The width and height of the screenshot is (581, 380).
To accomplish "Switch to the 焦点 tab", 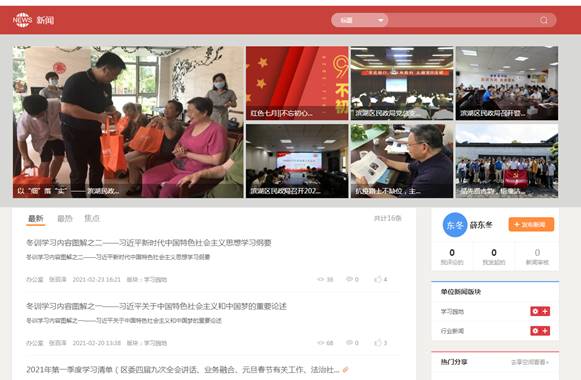I will tap(92, 219).
